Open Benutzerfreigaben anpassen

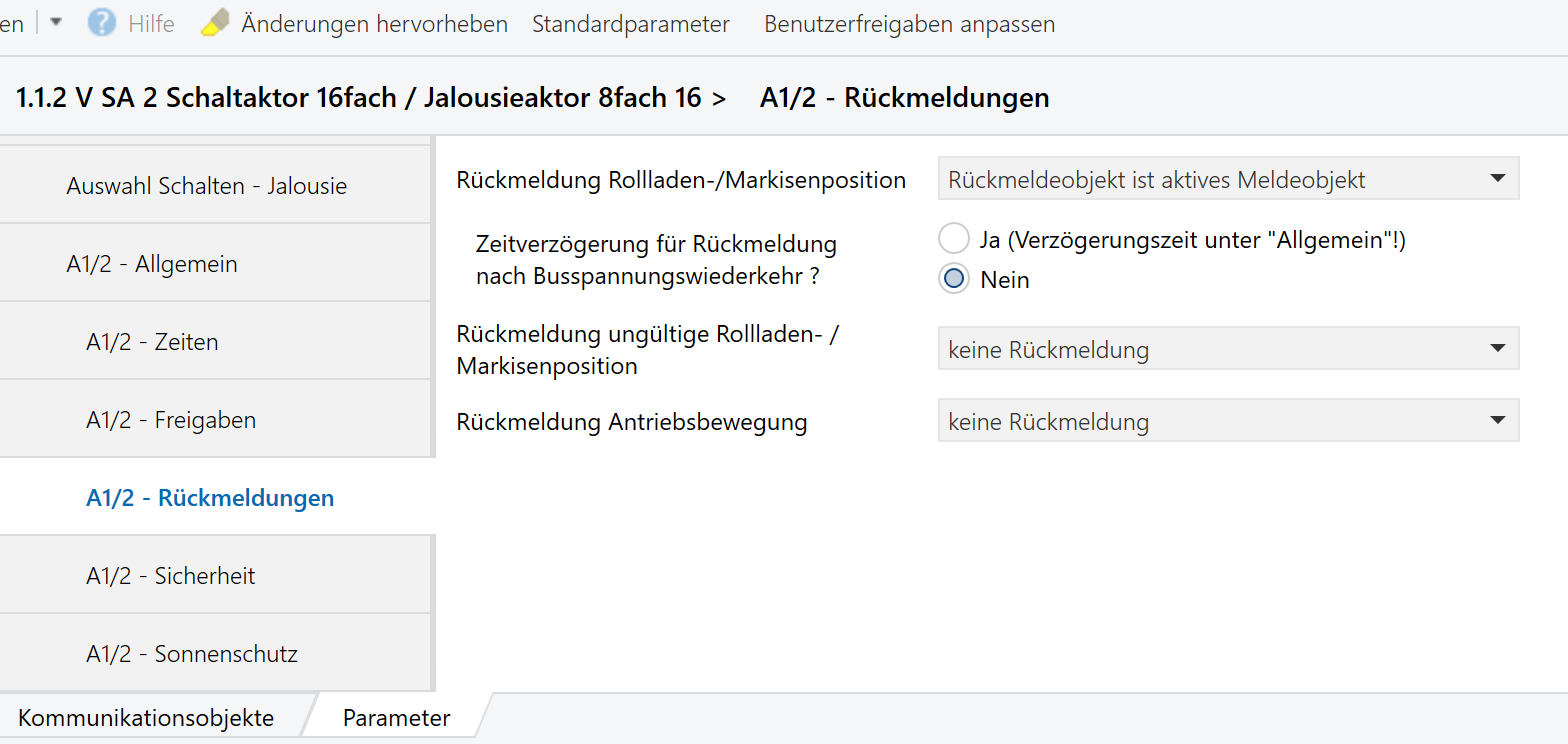[909, 24]
